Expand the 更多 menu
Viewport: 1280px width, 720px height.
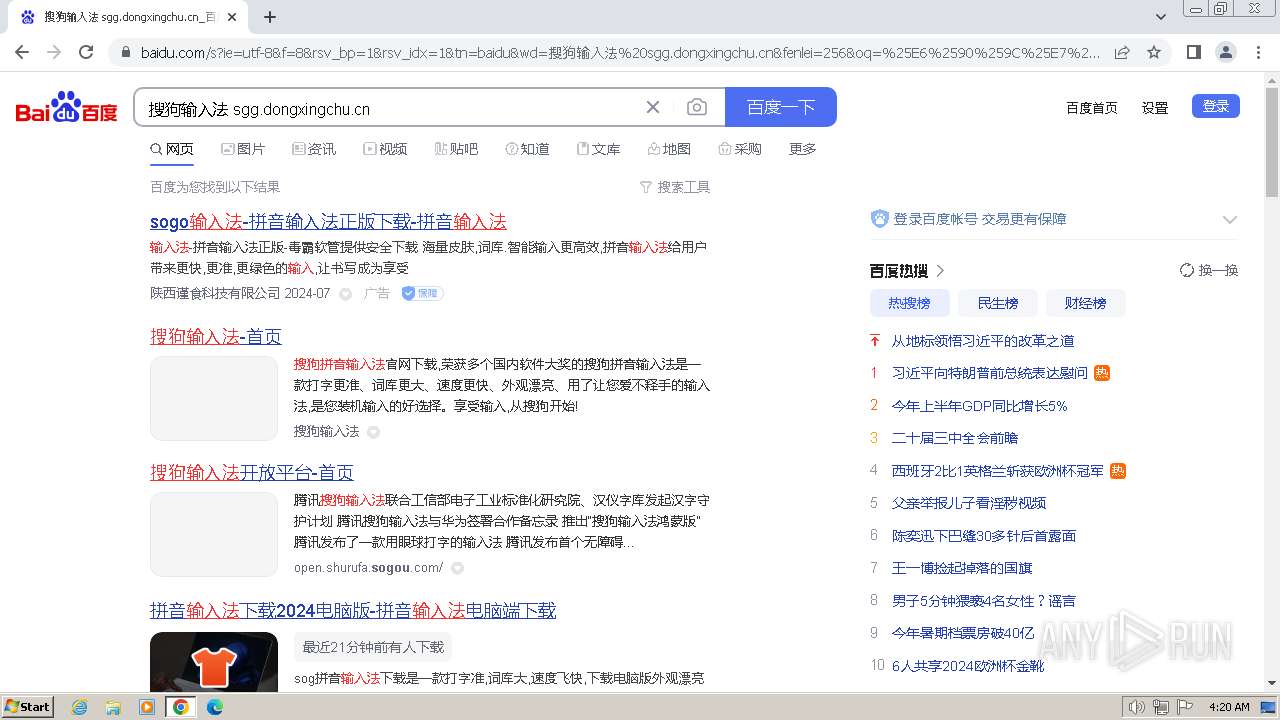tap(803, 149)
